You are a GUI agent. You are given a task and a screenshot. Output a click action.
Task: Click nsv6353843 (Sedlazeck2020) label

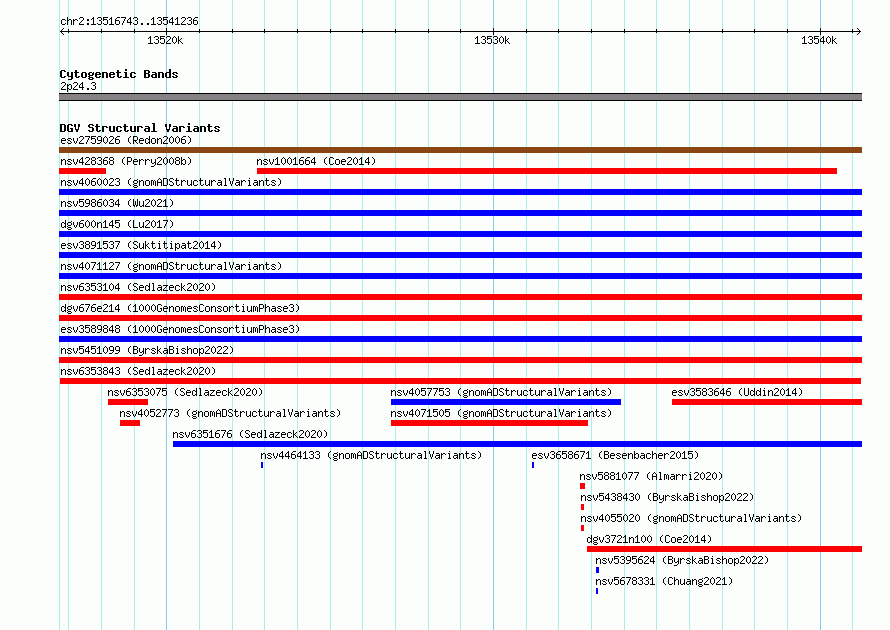click(x=138, y=371)
